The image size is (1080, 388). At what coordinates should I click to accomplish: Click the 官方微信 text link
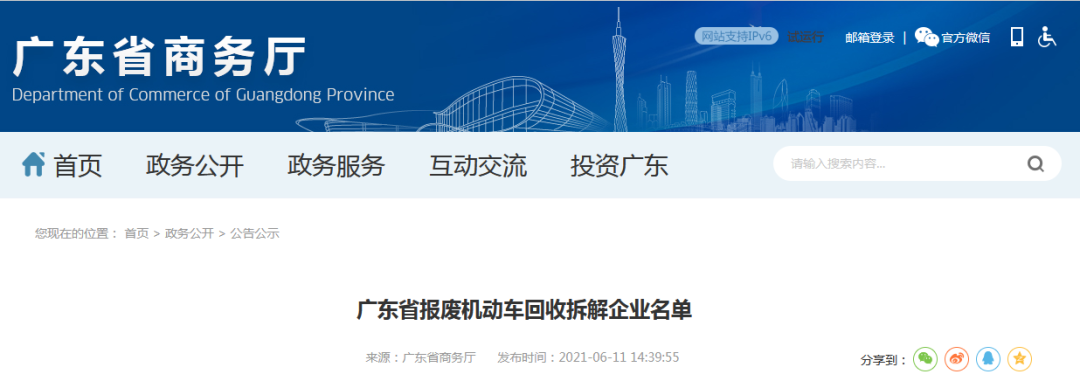(966, 38)
